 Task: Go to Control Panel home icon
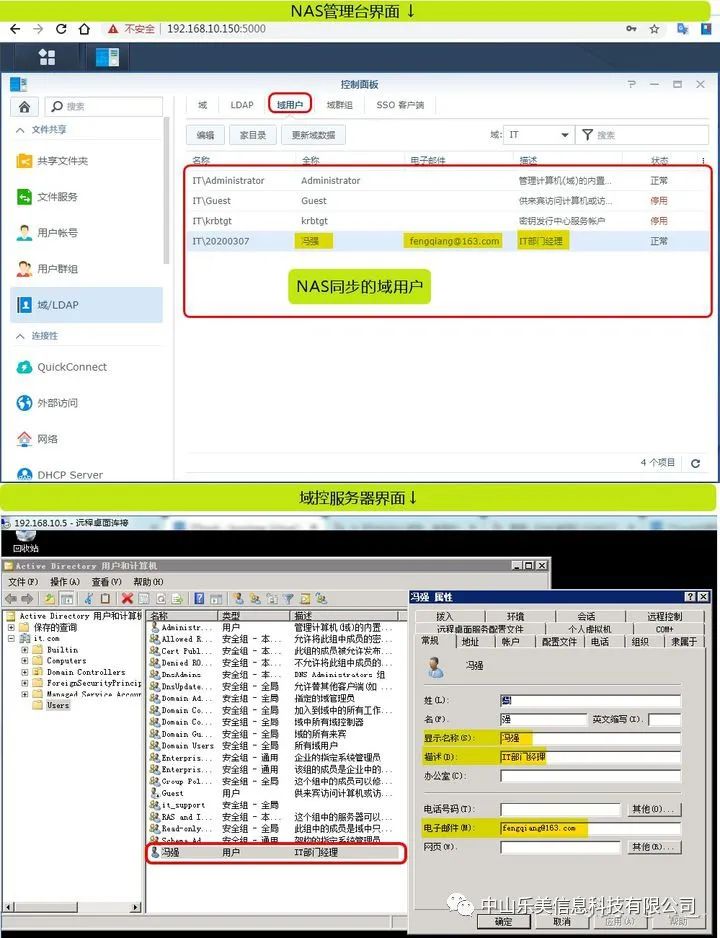tap(24, 106)
